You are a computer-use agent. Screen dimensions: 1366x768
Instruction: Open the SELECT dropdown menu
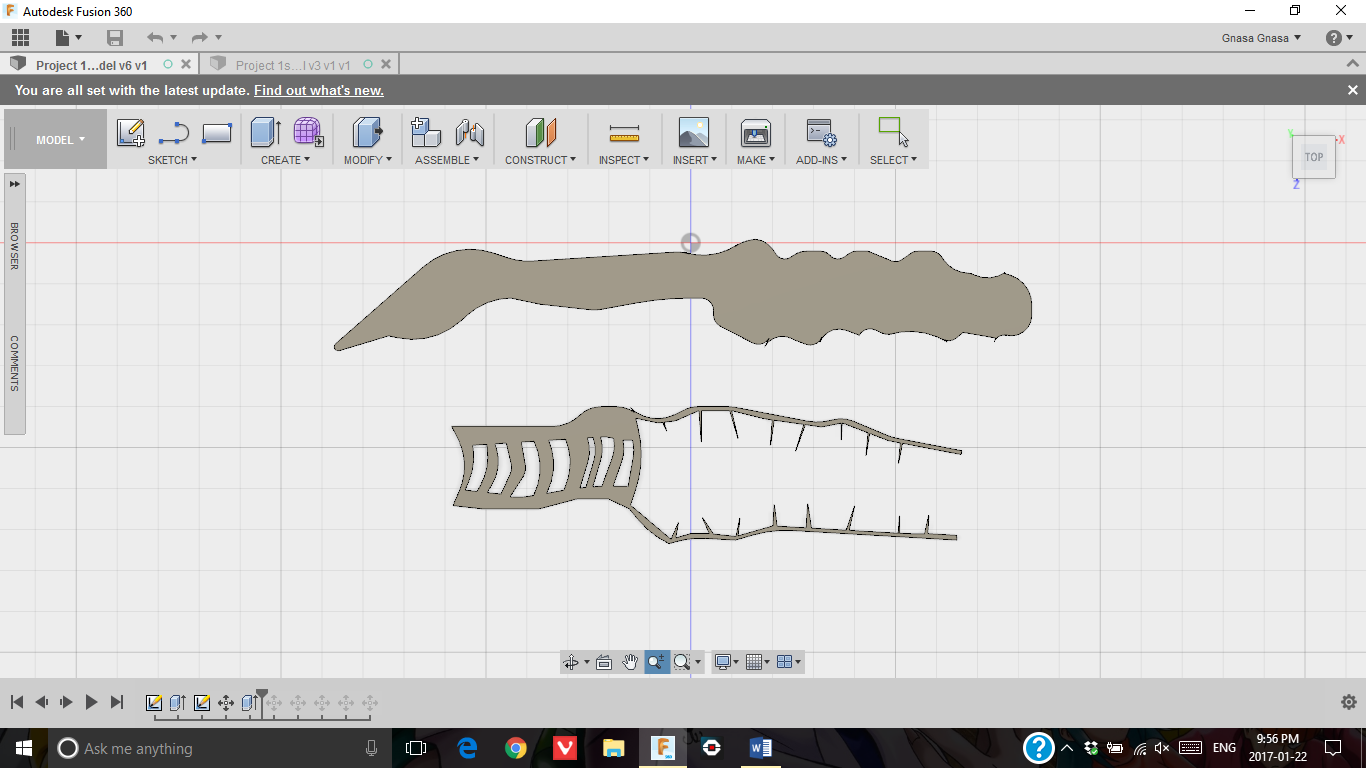(893, 160)
